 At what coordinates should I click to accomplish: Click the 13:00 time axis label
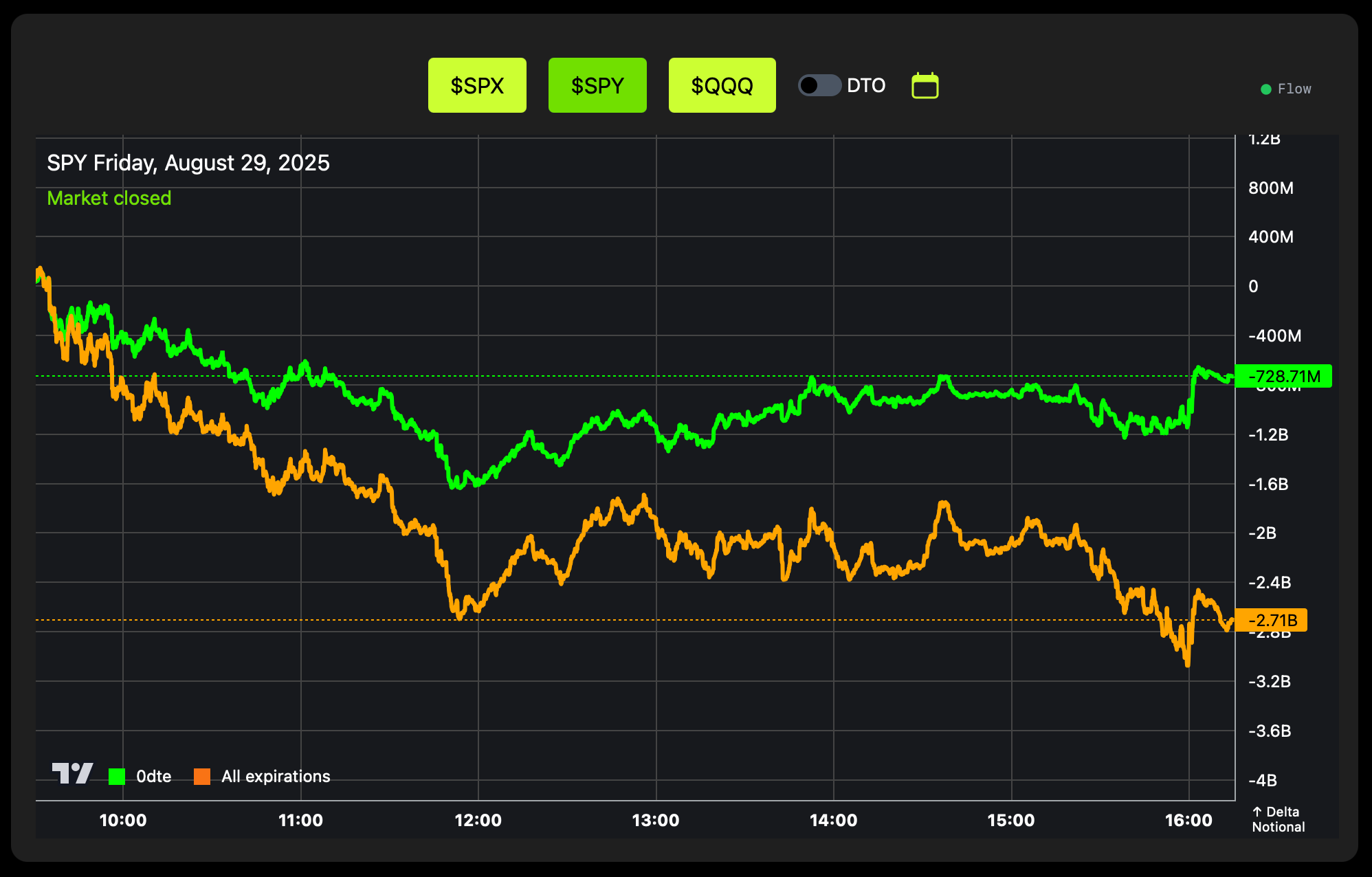pos(656,820)
